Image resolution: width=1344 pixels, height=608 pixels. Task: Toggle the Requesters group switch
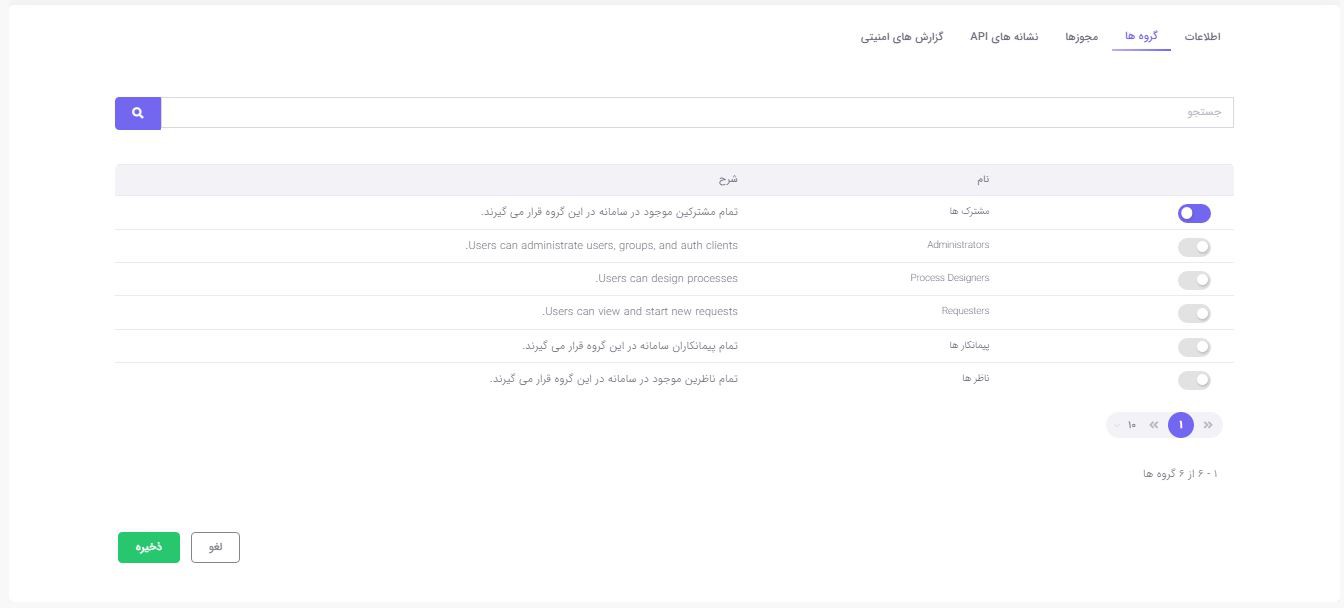point(1194,313)
